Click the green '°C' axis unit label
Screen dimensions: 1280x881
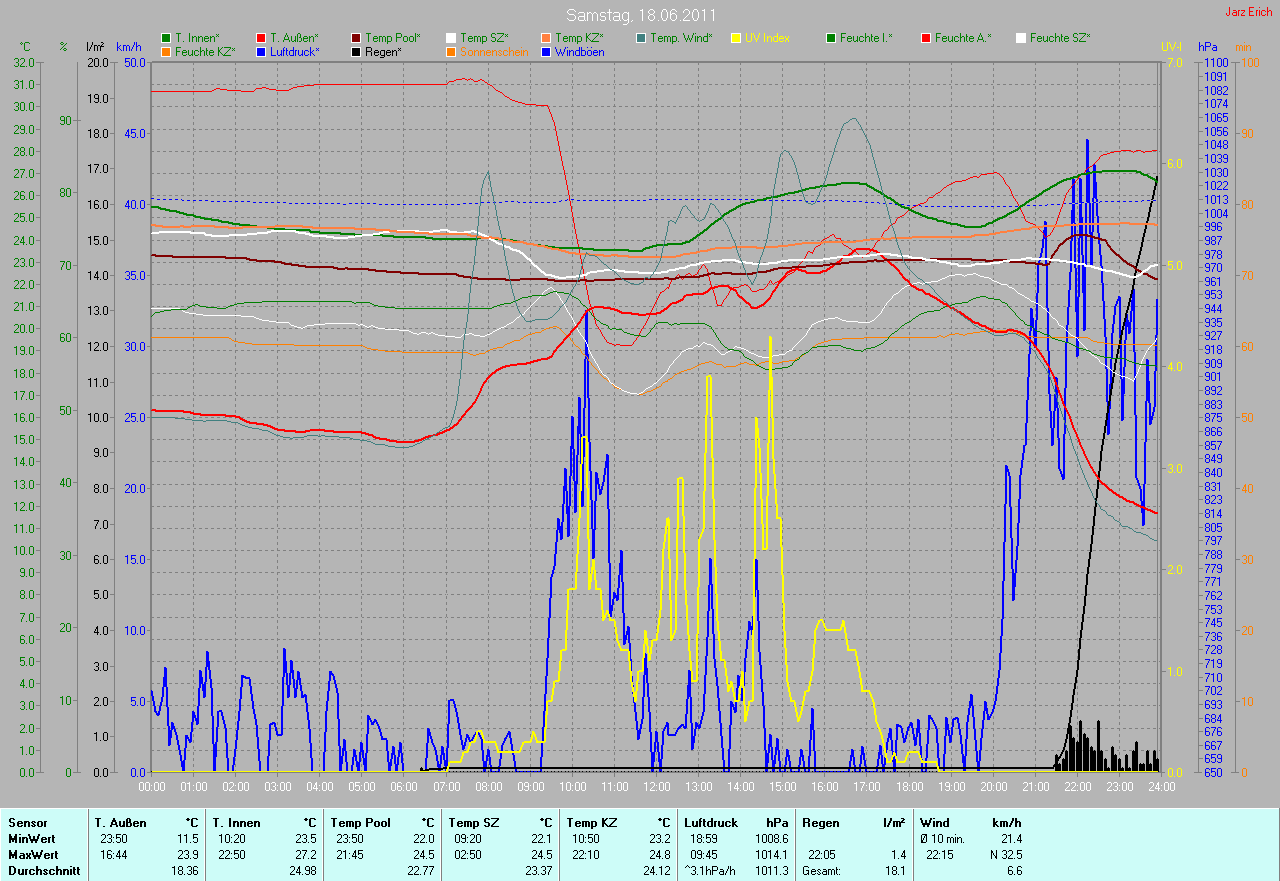point(25,47)
